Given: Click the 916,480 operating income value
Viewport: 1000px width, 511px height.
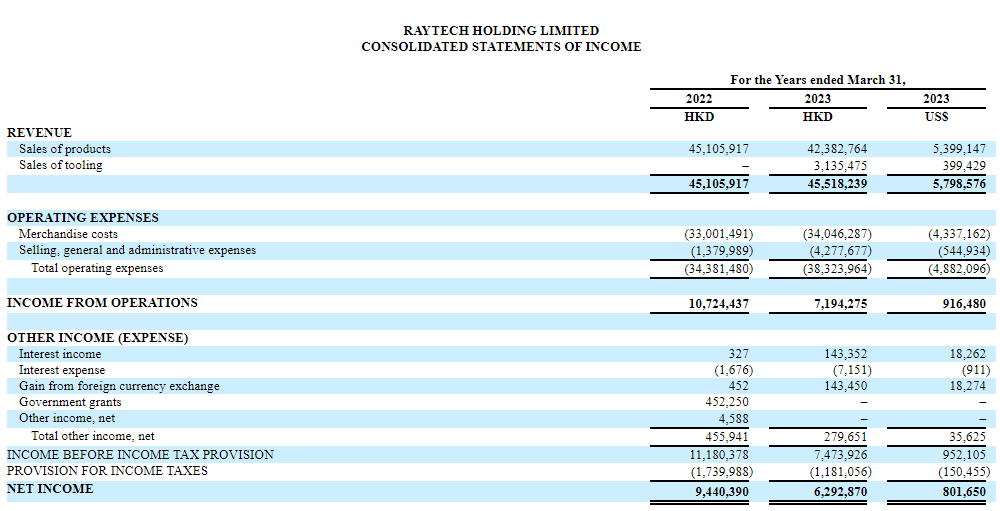Looking at the screenshot, I should tap(964, 304).
